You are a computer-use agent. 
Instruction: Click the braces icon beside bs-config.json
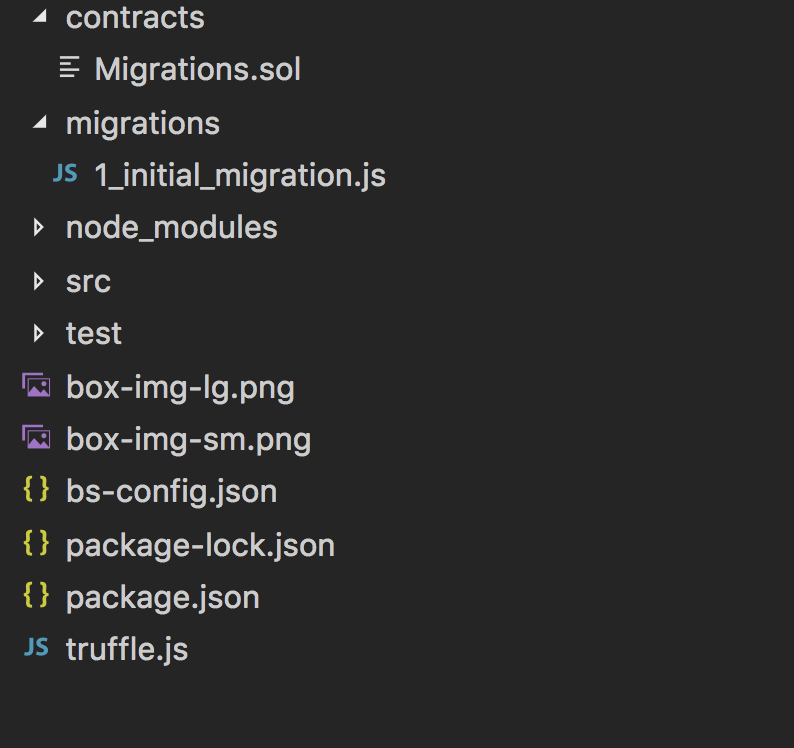[36, 490]
